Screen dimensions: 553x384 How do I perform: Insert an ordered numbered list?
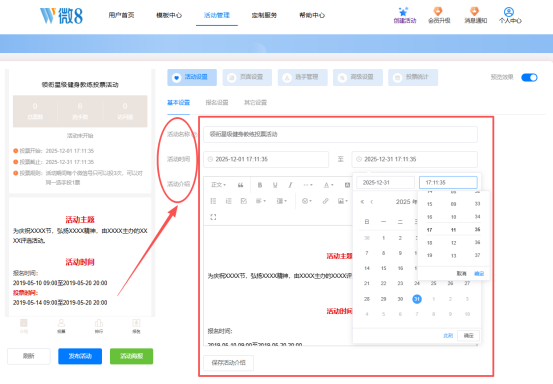click(229, 201)
